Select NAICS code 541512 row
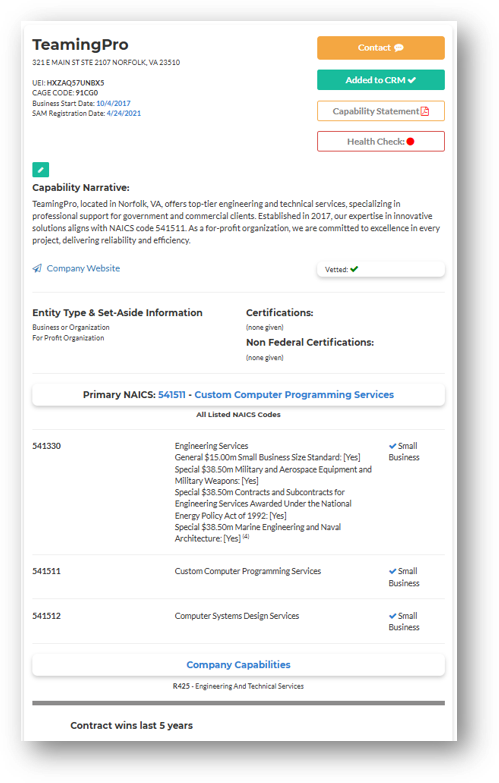Image resolution: width=499 pixels, height=783 pixels. (238, 621)
